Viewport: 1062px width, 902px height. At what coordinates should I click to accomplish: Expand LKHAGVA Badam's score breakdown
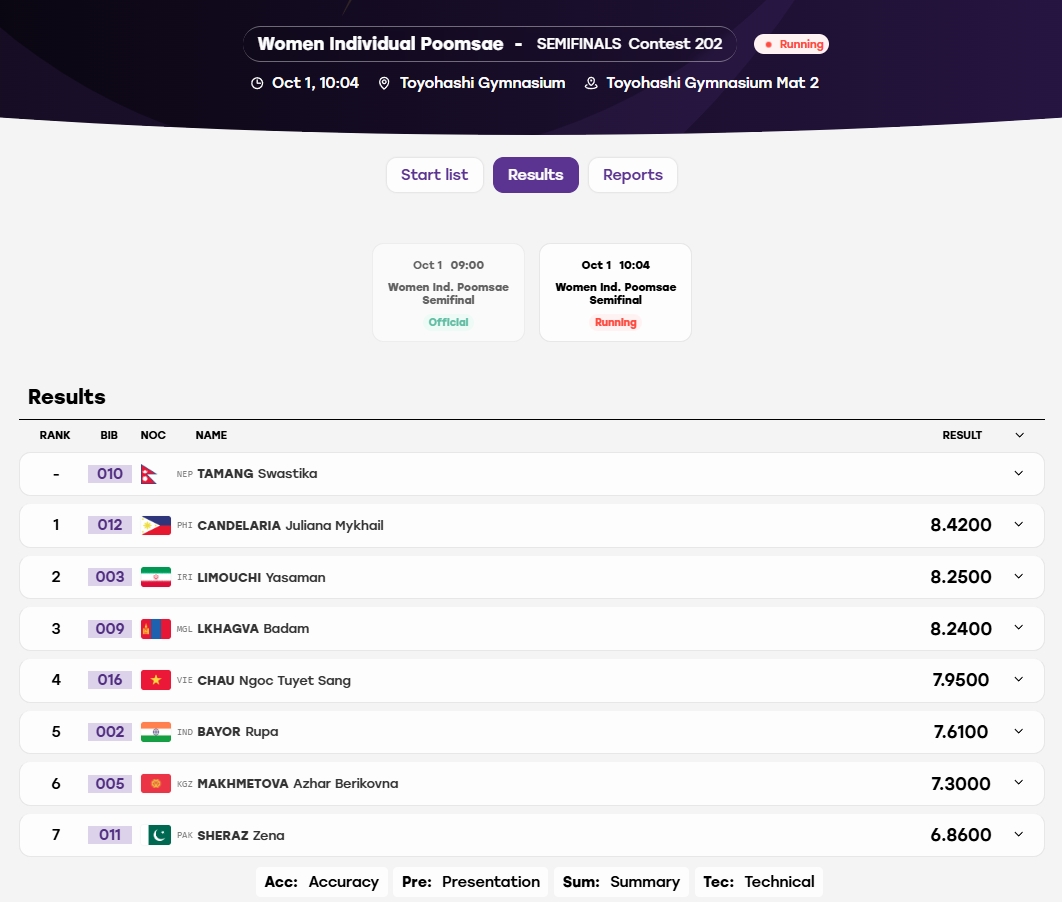point(1019,628)
